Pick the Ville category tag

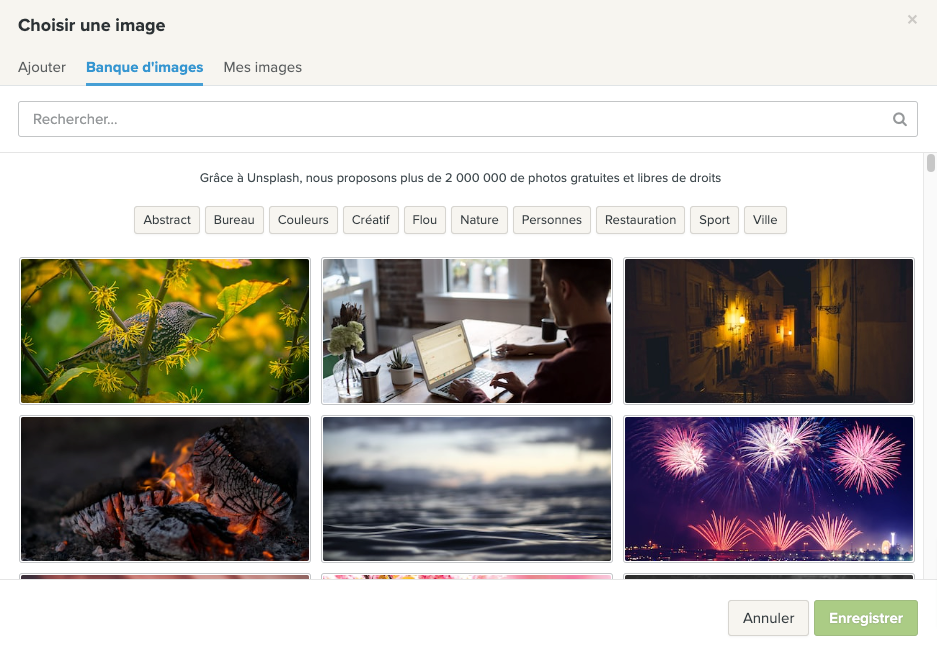click(x=765, y=220)
